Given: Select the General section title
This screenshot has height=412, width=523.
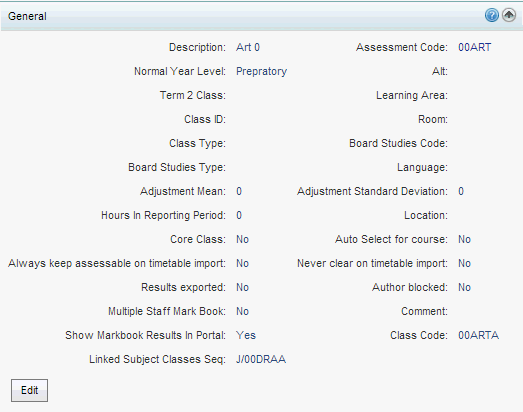Looking at the screenshot, I should pyautogui.click(x=27, y=16).
